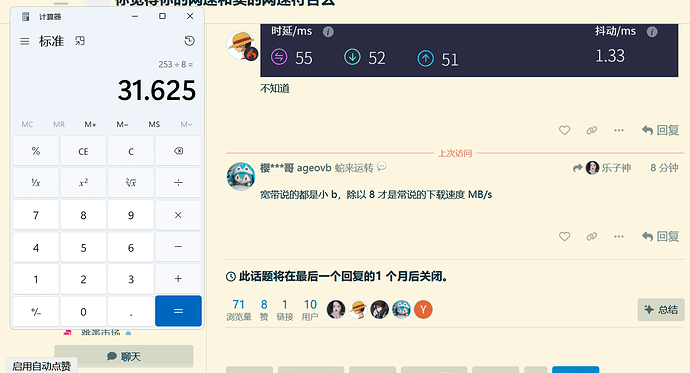
Task: Choose the divide operator key
Action: [178, 183]
